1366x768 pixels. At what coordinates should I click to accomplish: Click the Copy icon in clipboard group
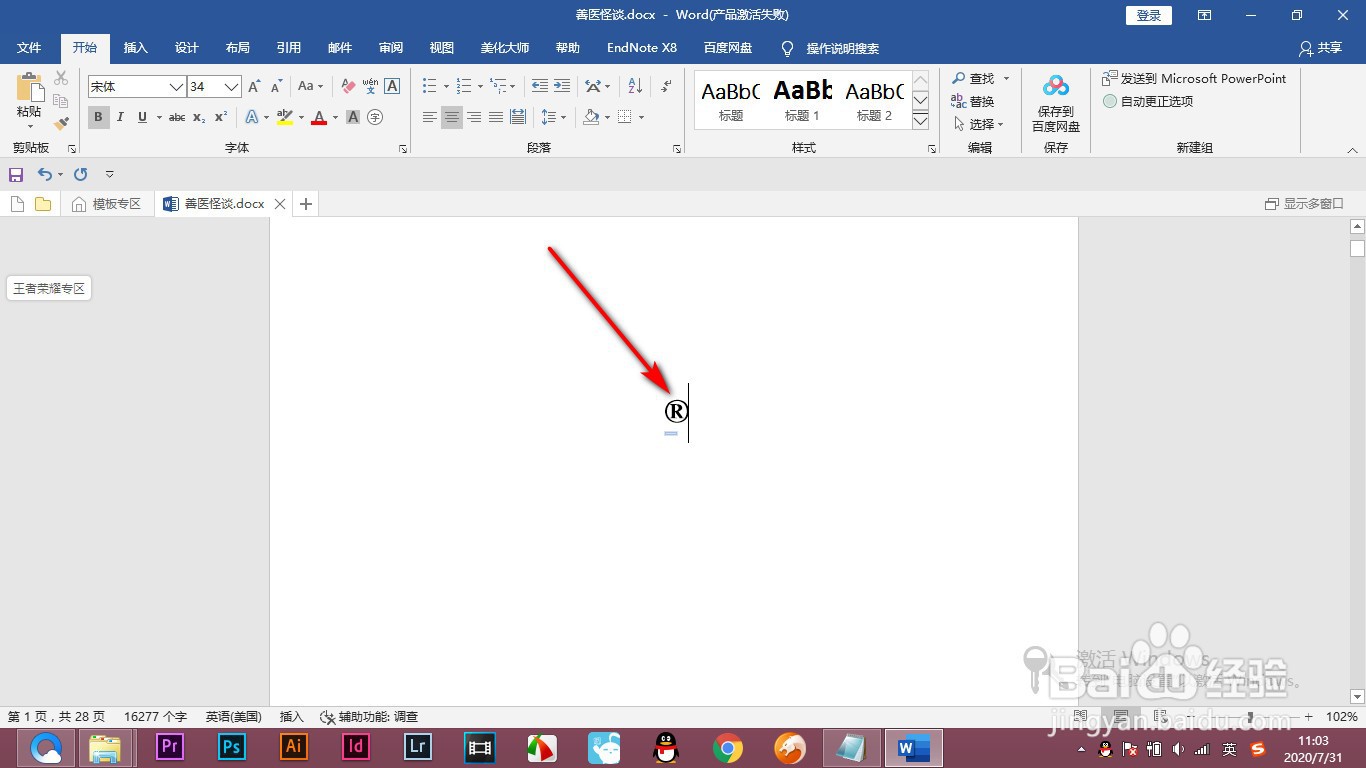pos(61,101)
